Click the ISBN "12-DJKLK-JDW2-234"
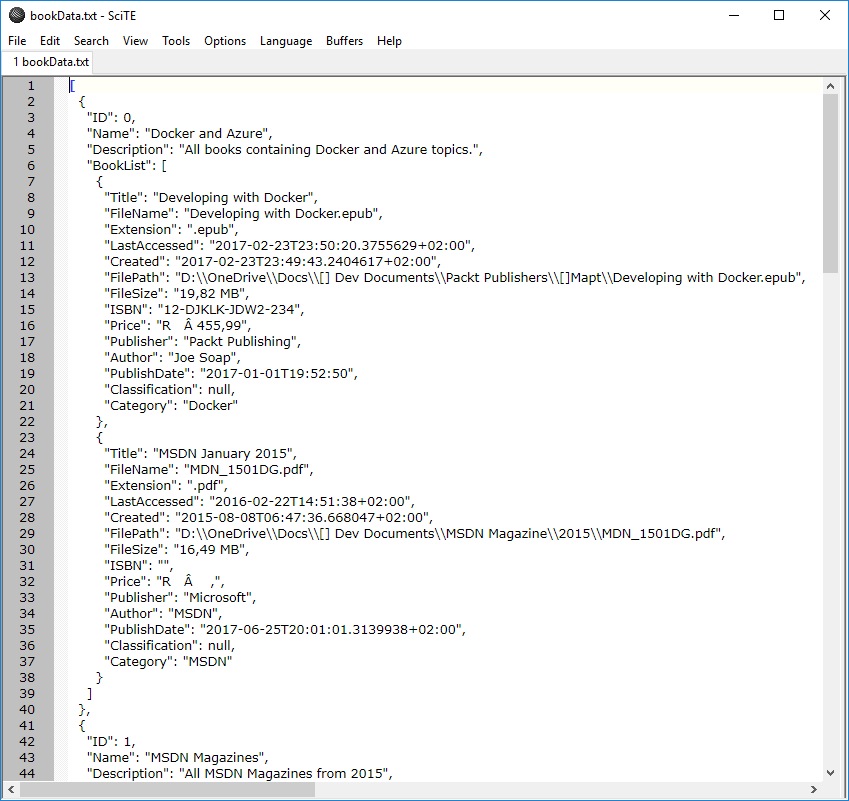The height and width of the screenshot is (801, 849). [x=229, y=309]
